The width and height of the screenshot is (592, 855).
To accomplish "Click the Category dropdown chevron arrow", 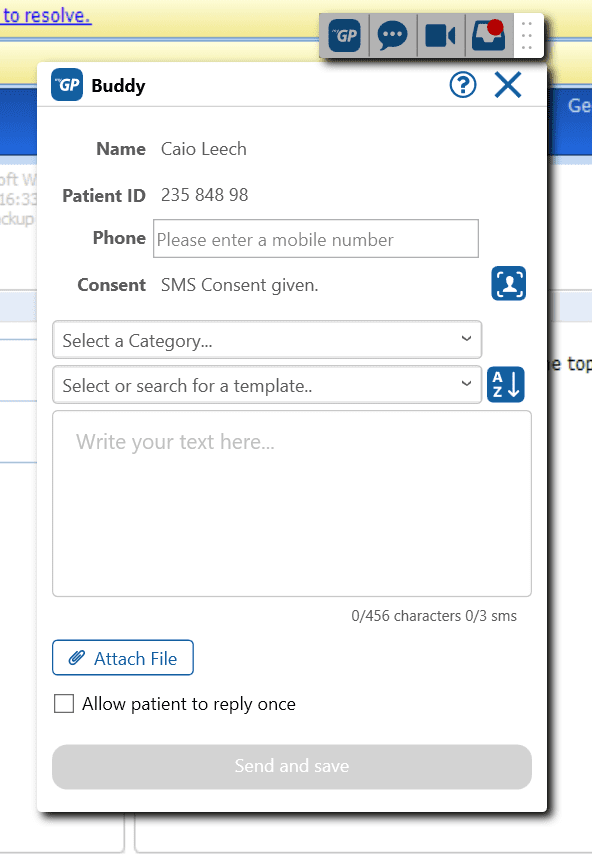I will 466,339.
